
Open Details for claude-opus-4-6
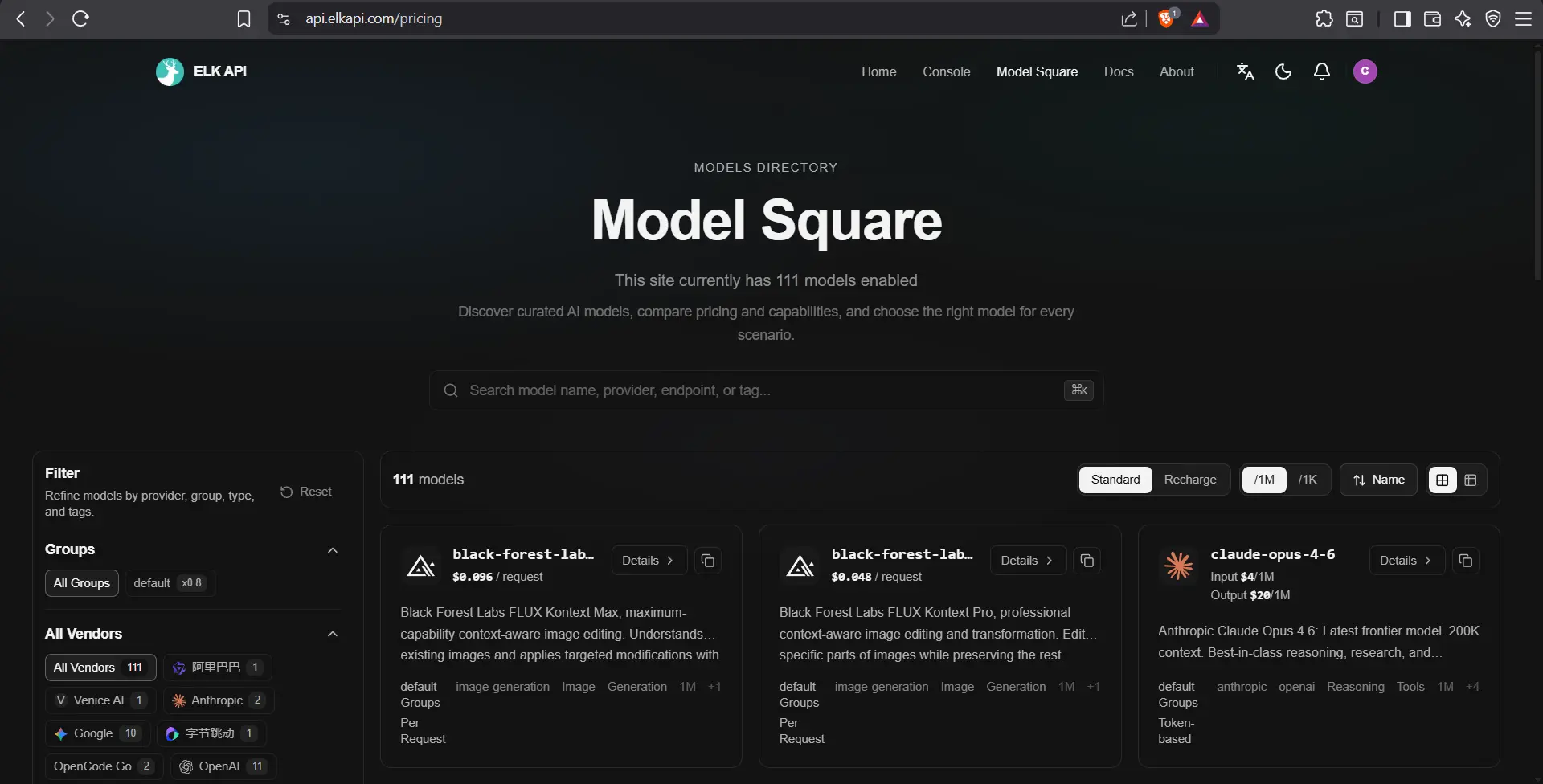pos(1406,561)
